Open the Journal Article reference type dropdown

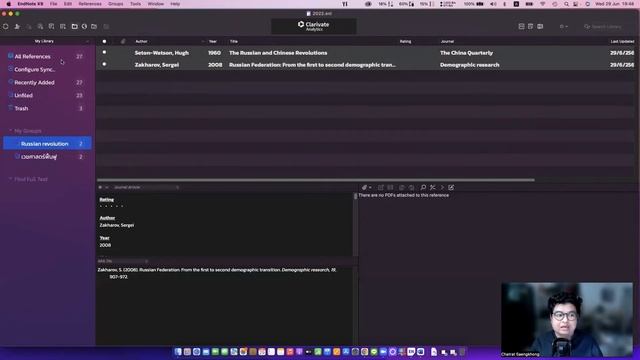146,187
